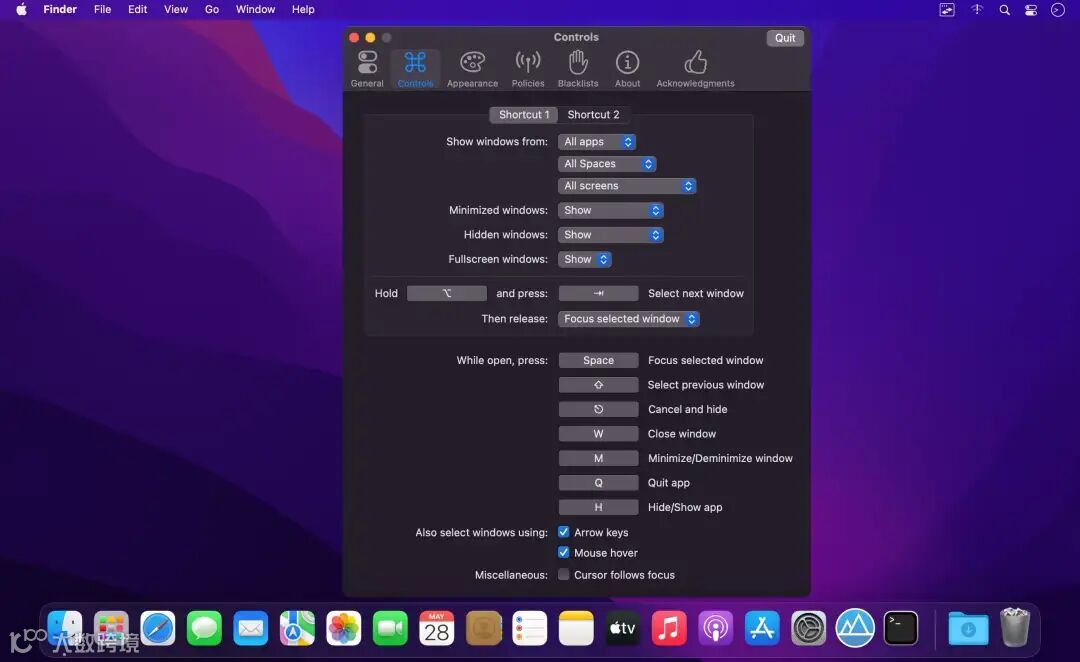
Task: Open the All screens dropdown
Action: pos(627,186)
